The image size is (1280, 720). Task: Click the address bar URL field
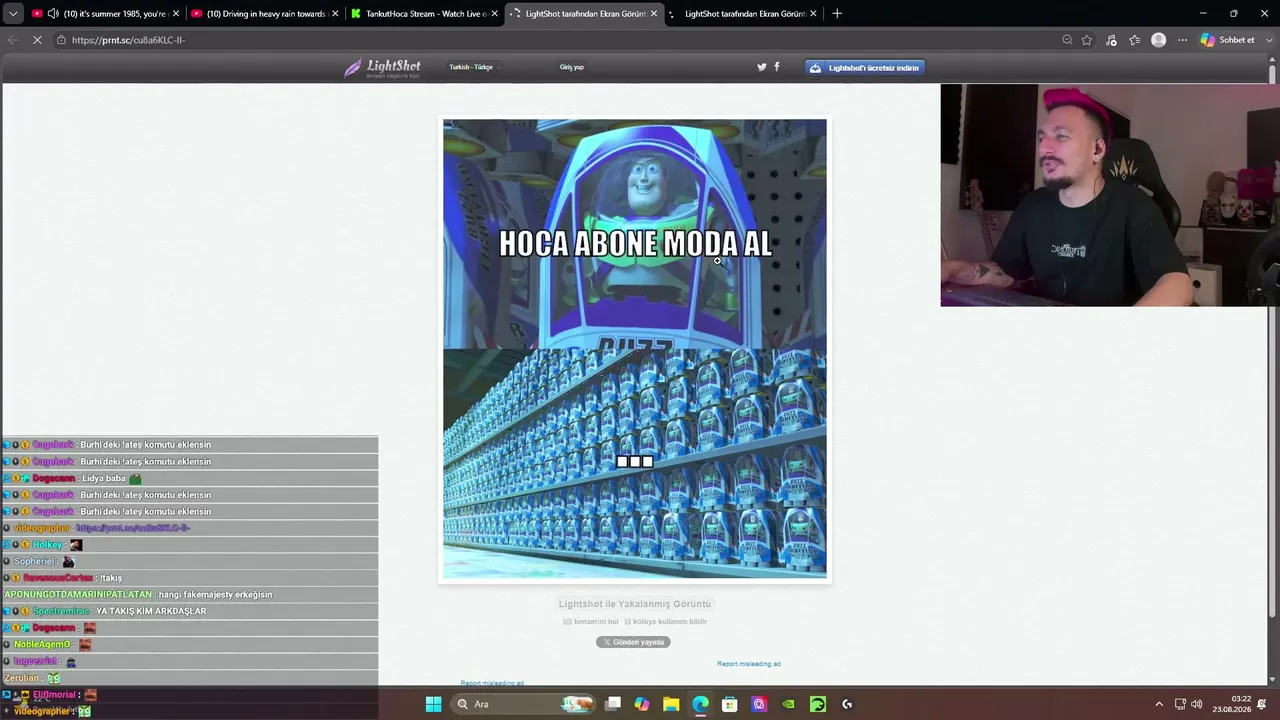tap(560, 40)
